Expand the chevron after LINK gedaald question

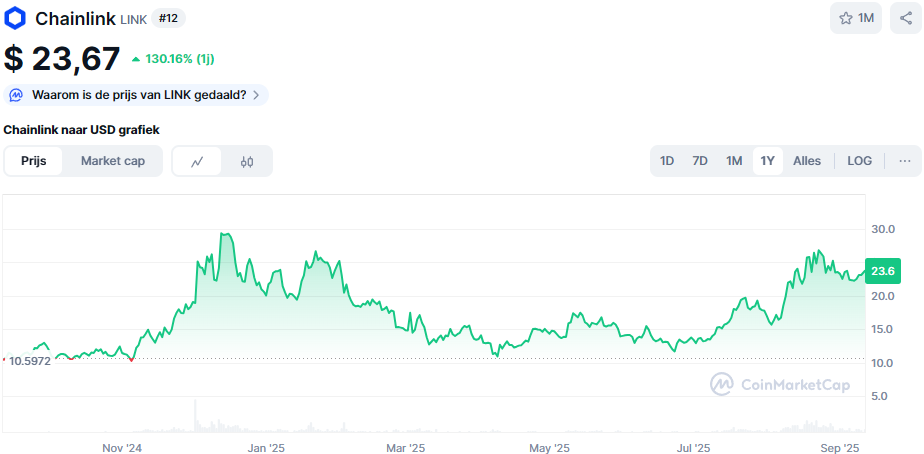tap(256, 96)
